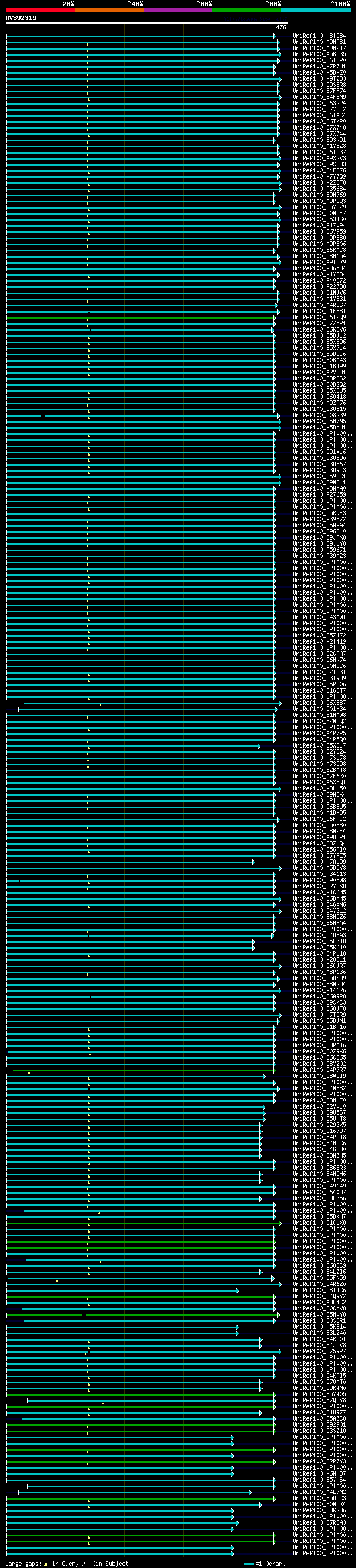Click label UniRef100_Q01H34

(319, 709)
